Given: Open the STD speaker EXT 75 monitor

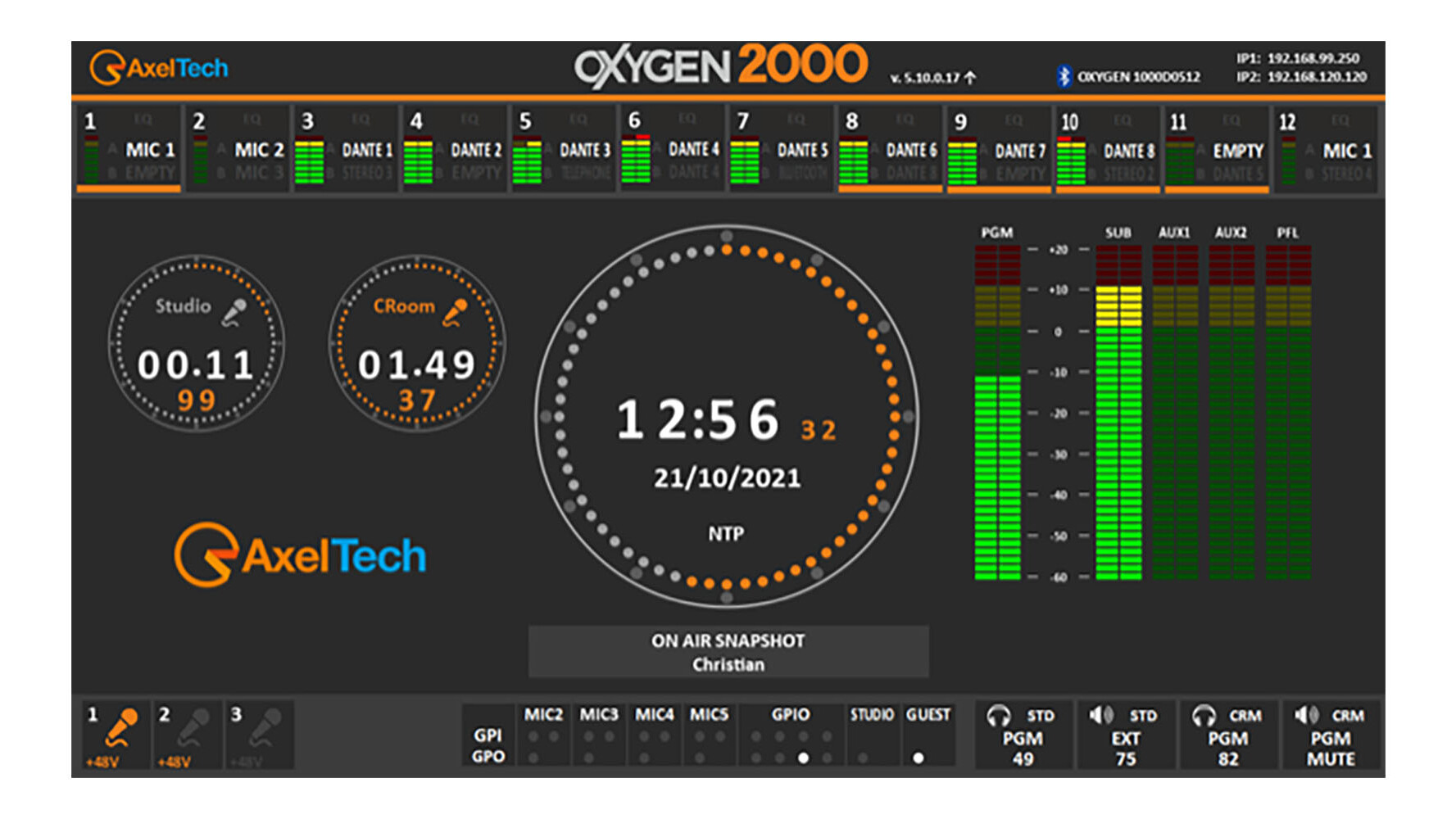Looking at the screenshot, I should pos(1125,735).
